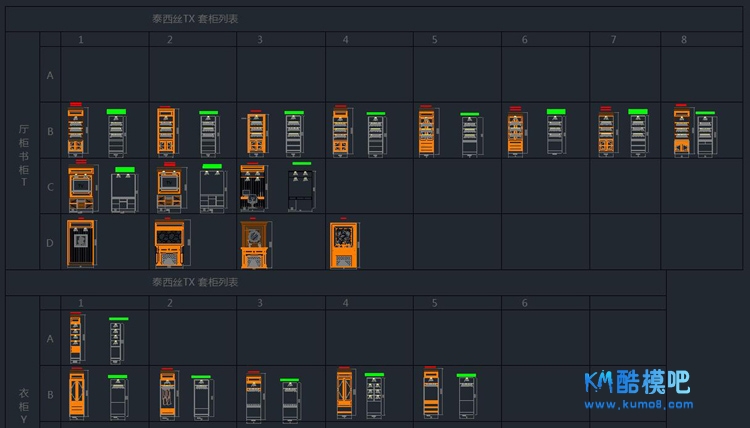Select the dark wireframe cabinet in upper cell C3
This screenshot has height=428, width=750.
(x=301, y=190)
